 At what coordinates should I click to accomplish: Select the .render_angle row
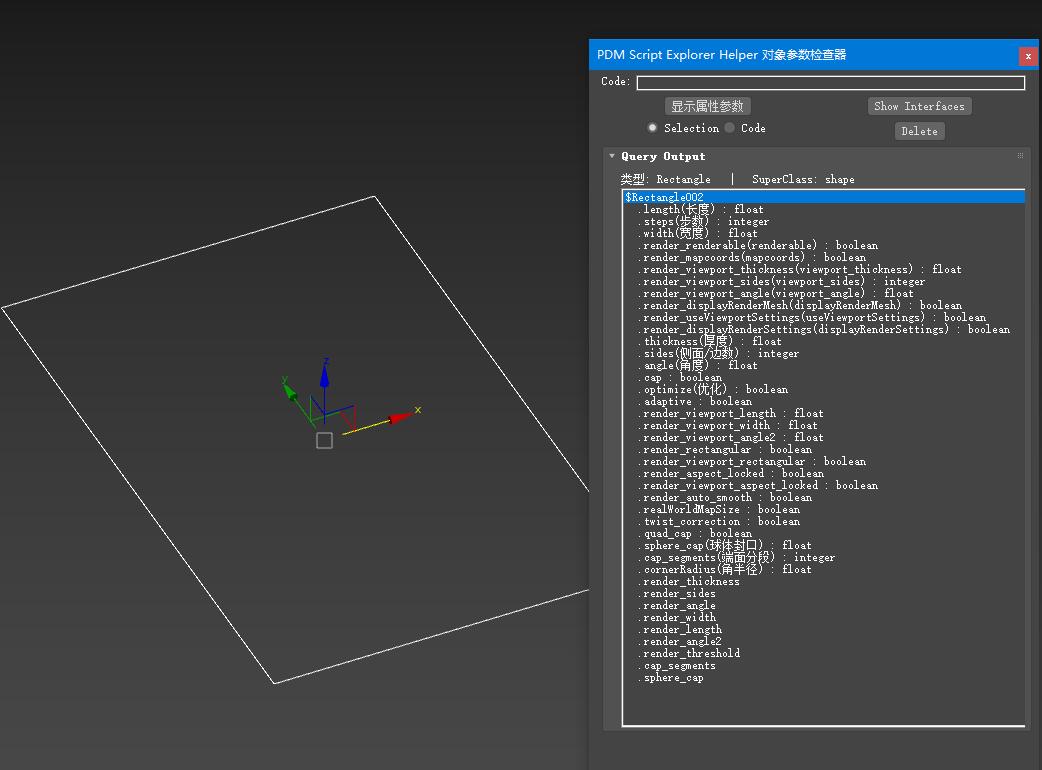823,605
